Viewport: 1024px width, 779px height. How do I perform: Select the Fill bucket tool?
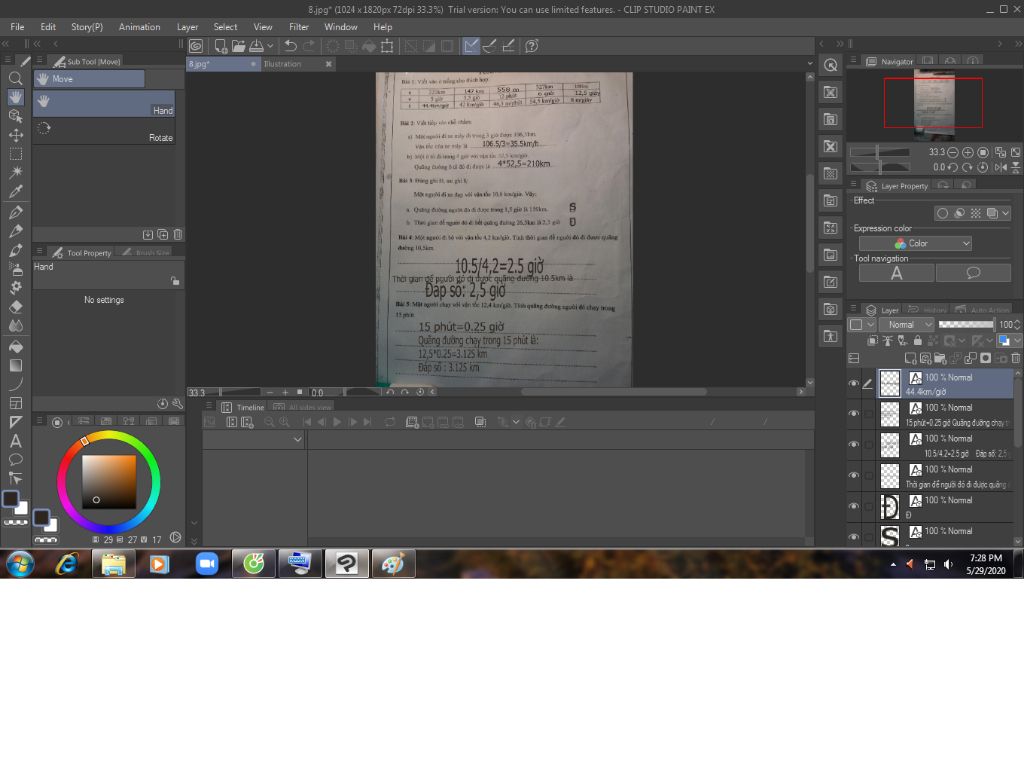point(16,346)
